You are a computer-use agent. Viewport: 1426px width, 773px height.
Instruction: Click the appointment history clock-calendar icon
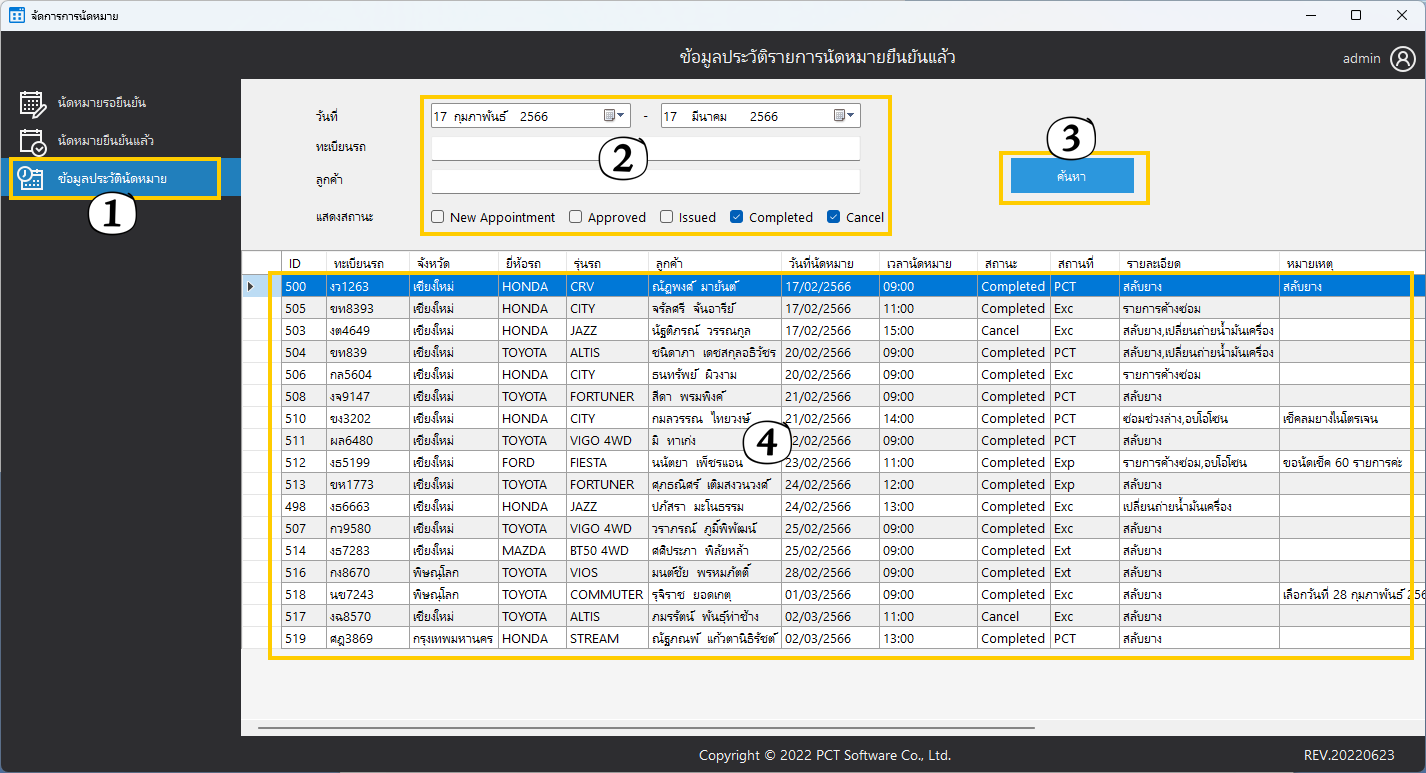(x=32, y=179)
